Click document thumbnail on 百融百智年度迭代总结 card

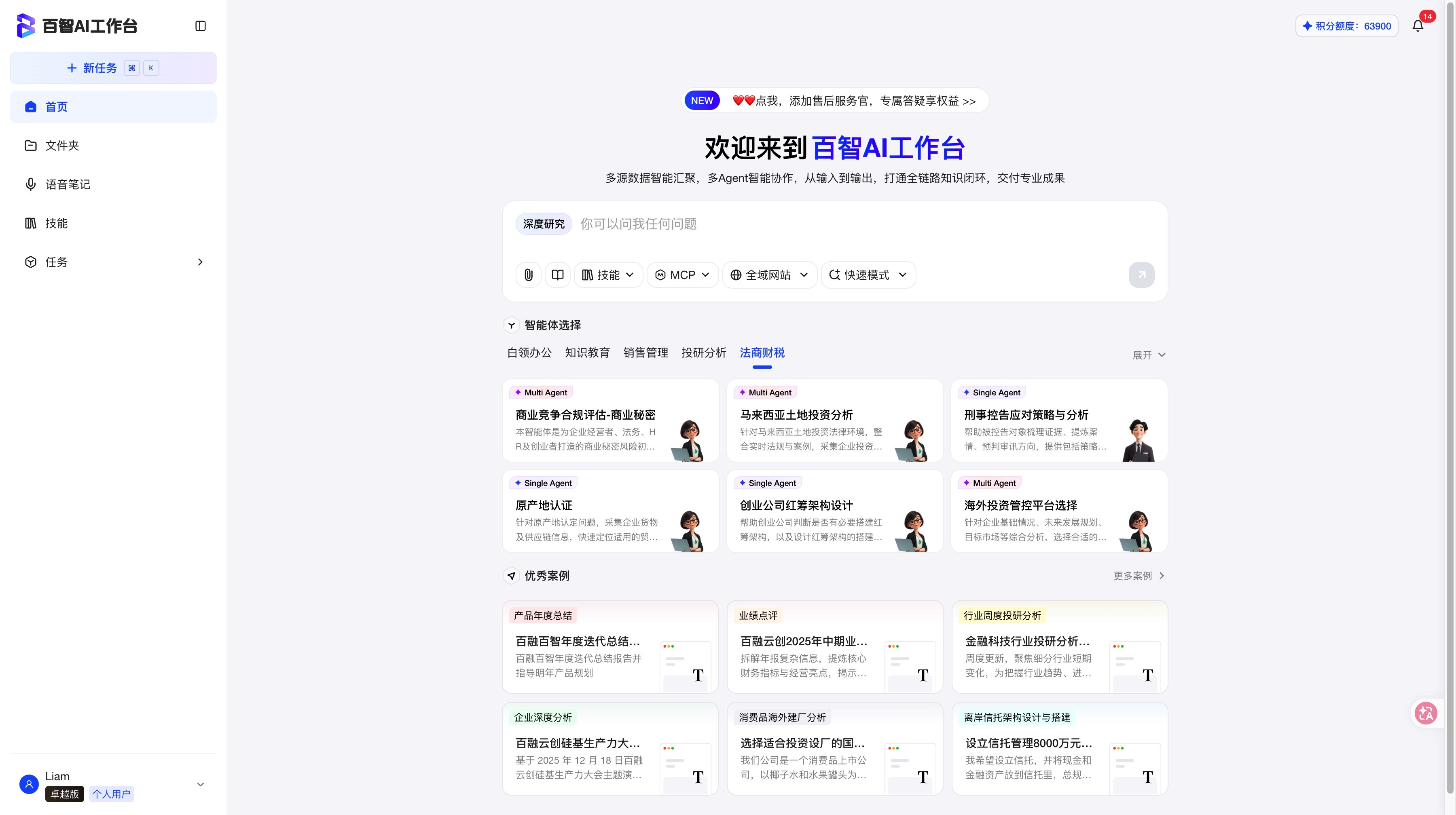tap(686, 667)
